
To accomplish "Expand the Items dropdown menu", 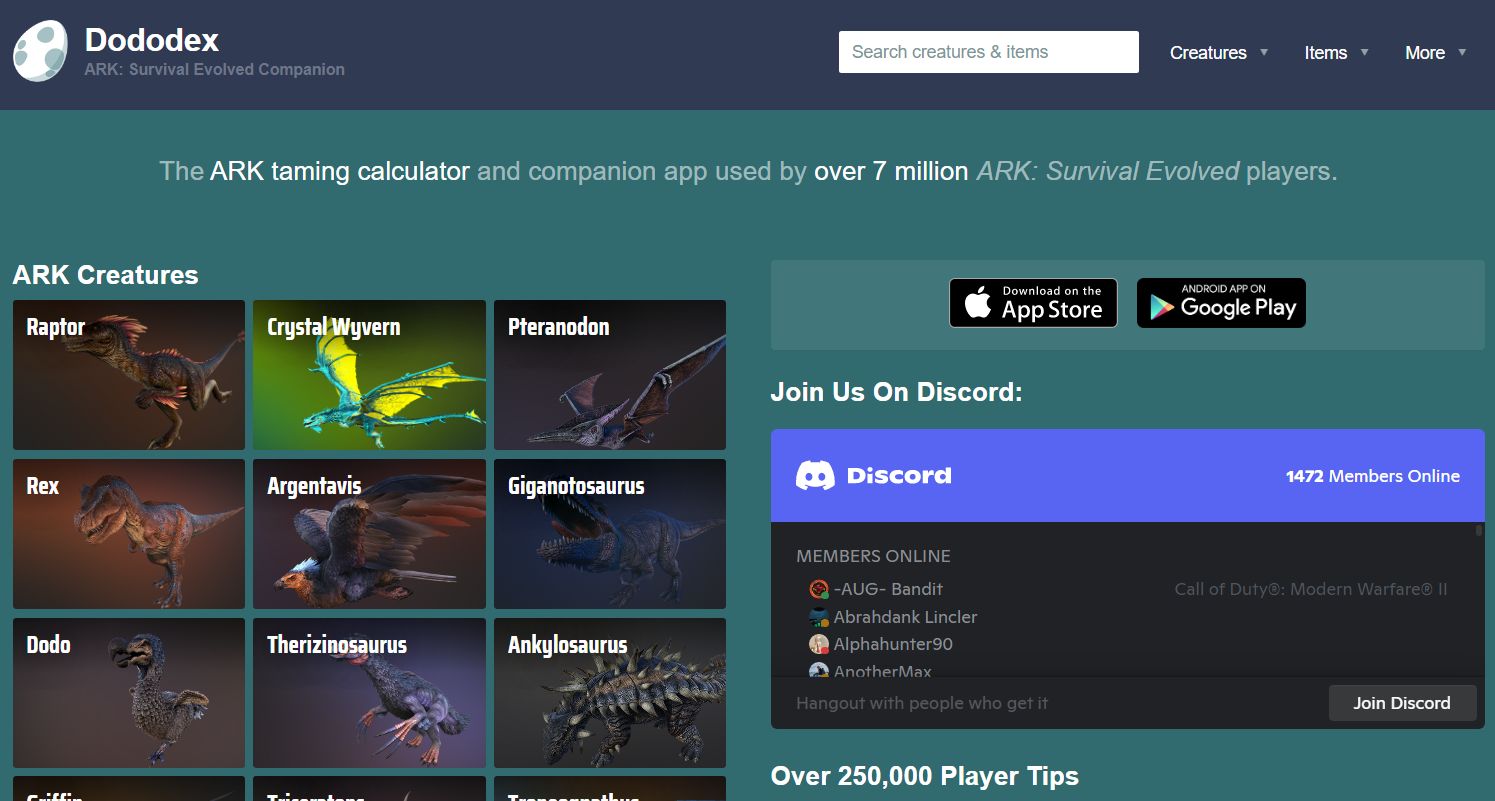I will [x=1336, y=53].
